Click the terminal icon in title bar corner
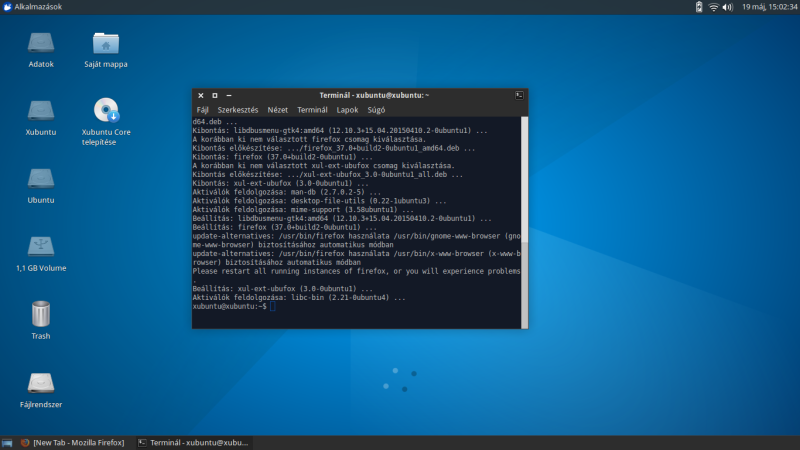 click(519, 95)
